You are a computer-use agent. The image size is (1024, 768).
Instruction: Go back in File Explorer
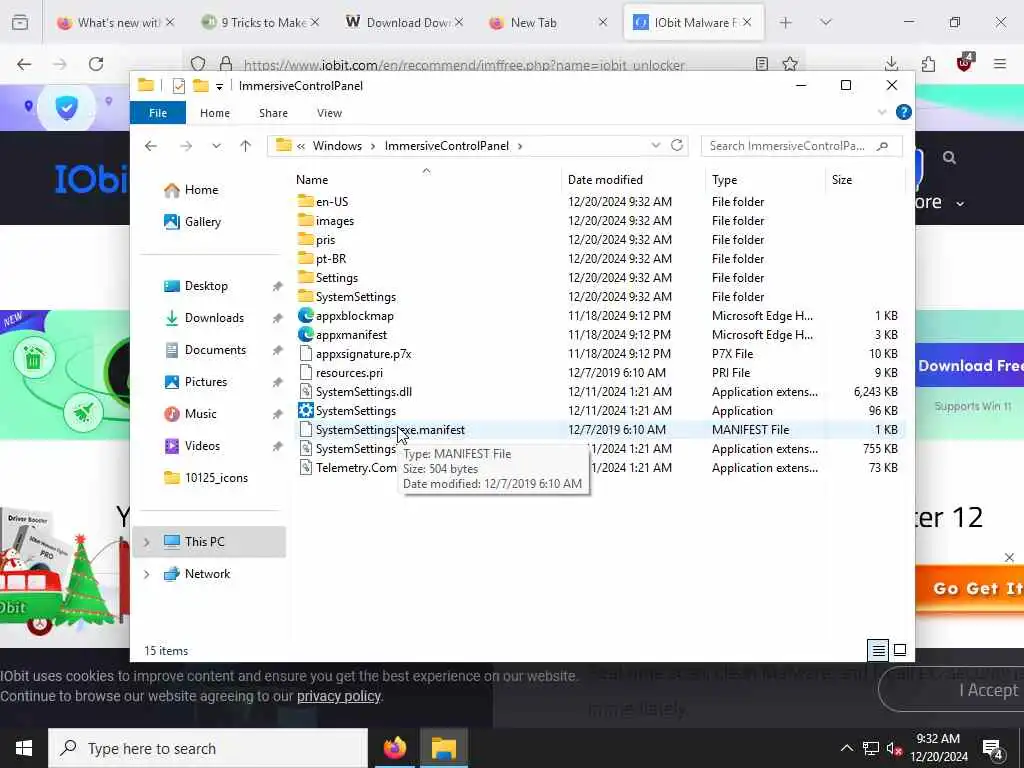[151, 146]
